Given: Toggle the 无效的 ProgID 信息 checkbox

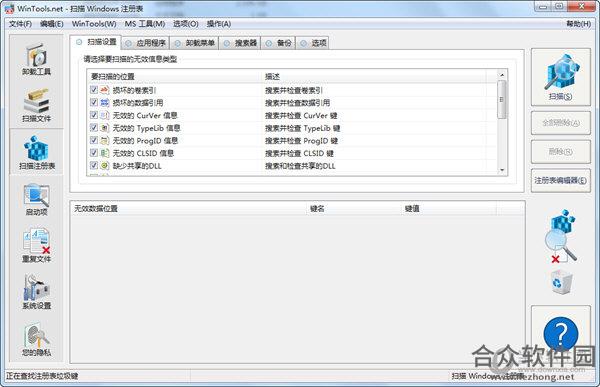Looking at the screenshot, I should tap(94, 140).
